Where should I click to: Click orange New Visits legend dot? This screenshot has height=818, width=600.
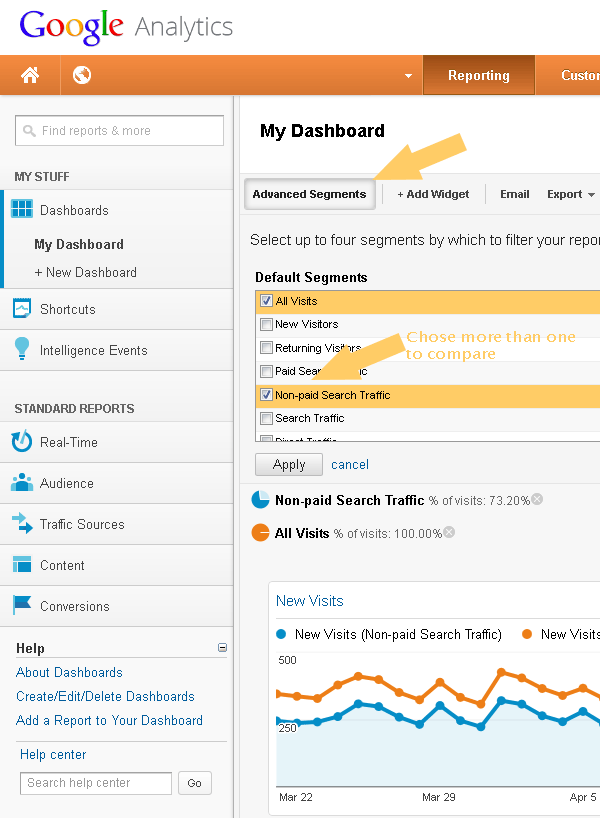click(527, 634)
